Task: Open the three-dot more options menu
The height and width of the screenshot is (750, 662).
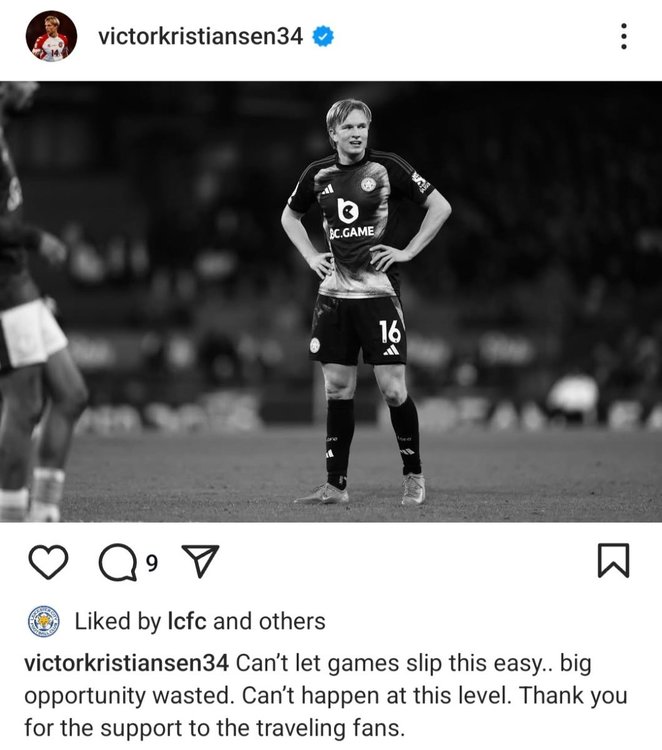Action: click(624, 36)
